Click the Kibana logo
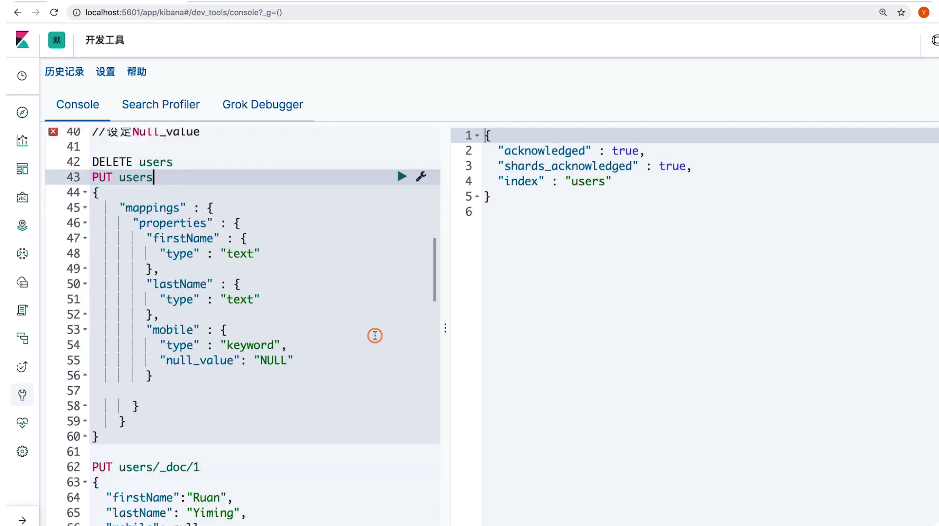The width and height of the screenshot is (939, 526). 22,40
